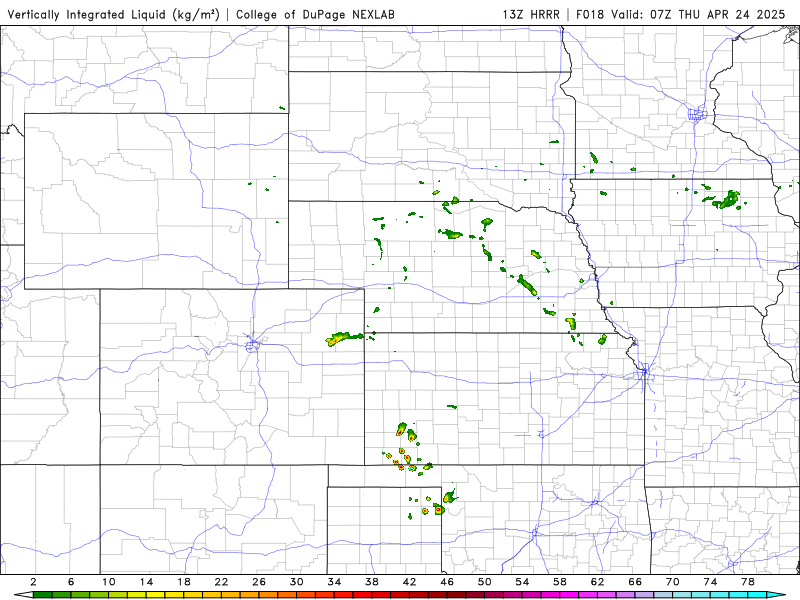This screenshot has height=600, width=800.
Task: Click the color scale value '42'
Action: click(x=410, y=582)
